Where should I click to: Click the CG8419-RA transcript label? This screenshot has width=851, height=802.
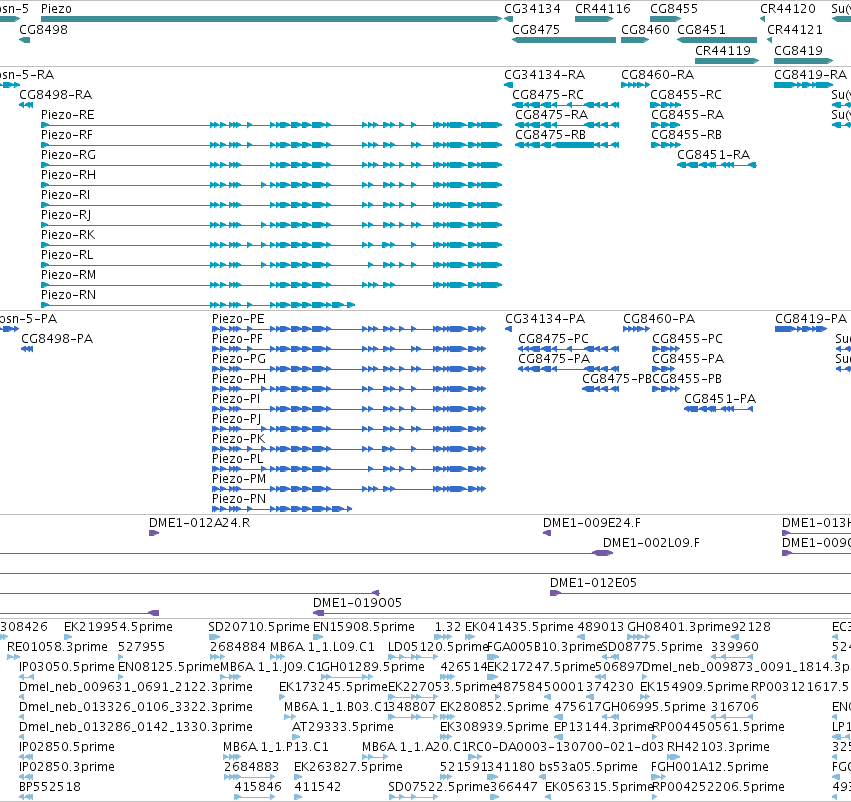[811, 75]
